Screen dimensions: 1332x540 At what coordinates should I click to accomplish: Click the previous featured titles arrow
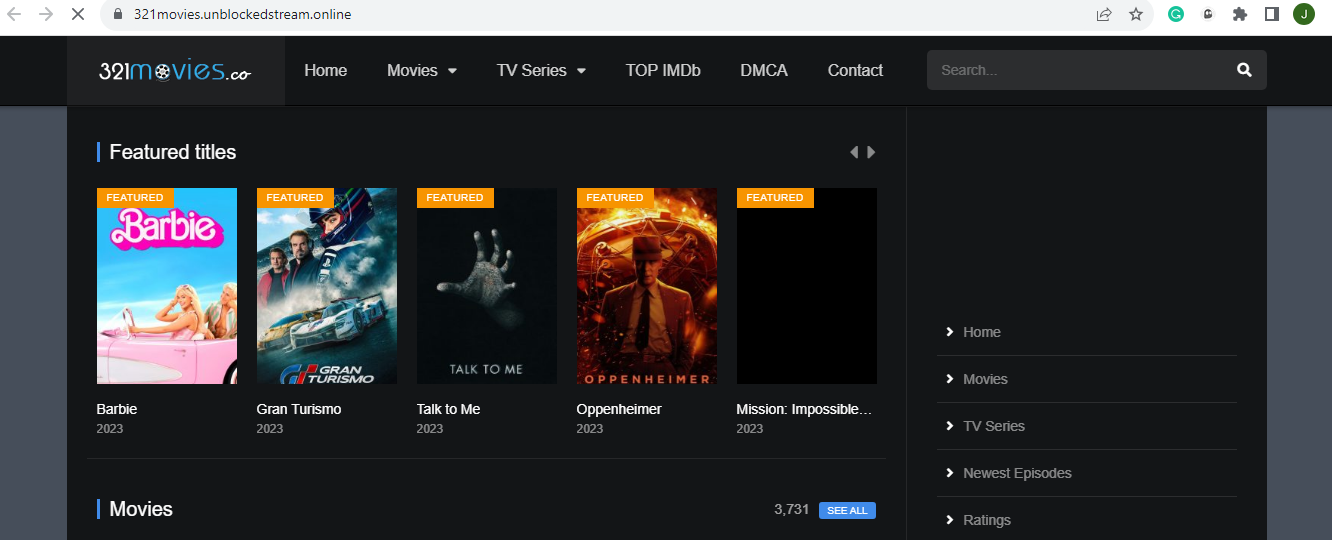(854, 152)
